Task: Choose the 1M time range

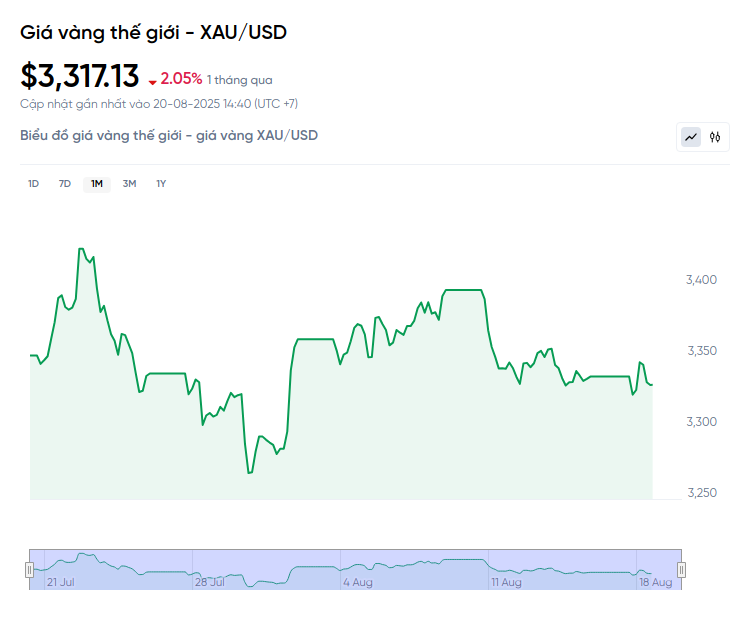Action: coord(97,183)
